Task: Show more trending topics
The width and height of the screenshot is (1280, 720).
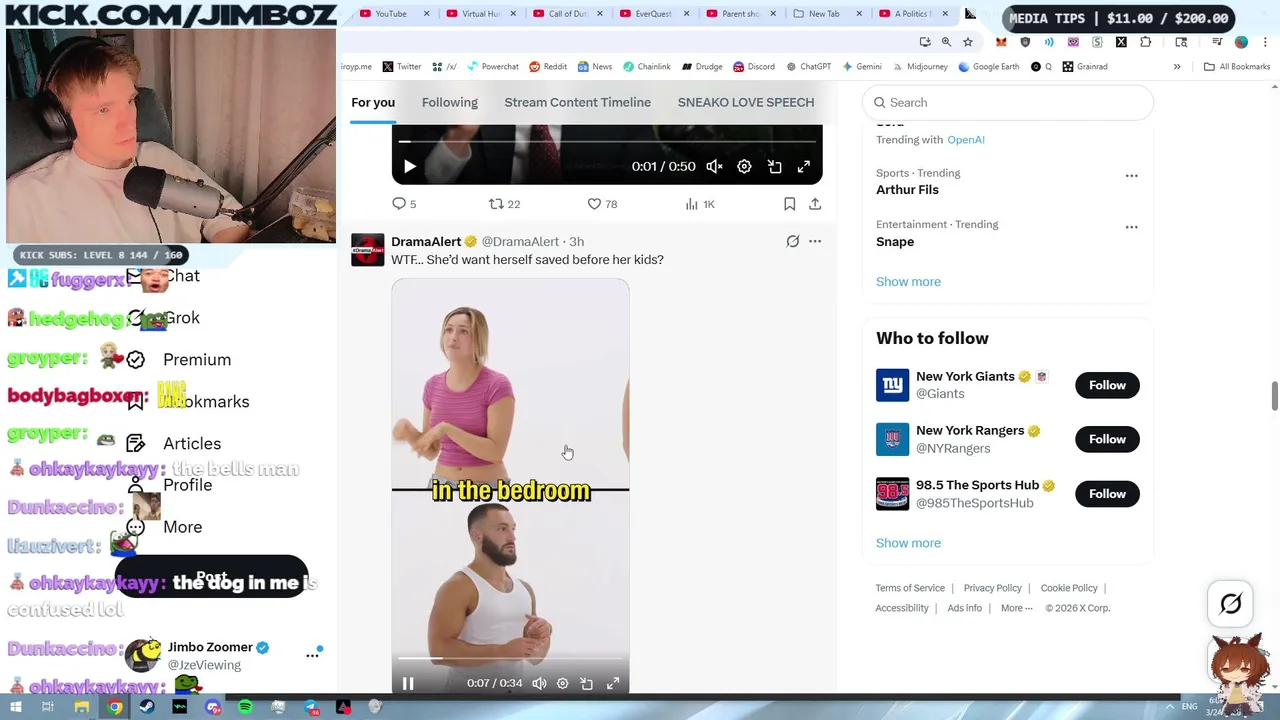Action: pyautogui.click(x=908, y=282)
